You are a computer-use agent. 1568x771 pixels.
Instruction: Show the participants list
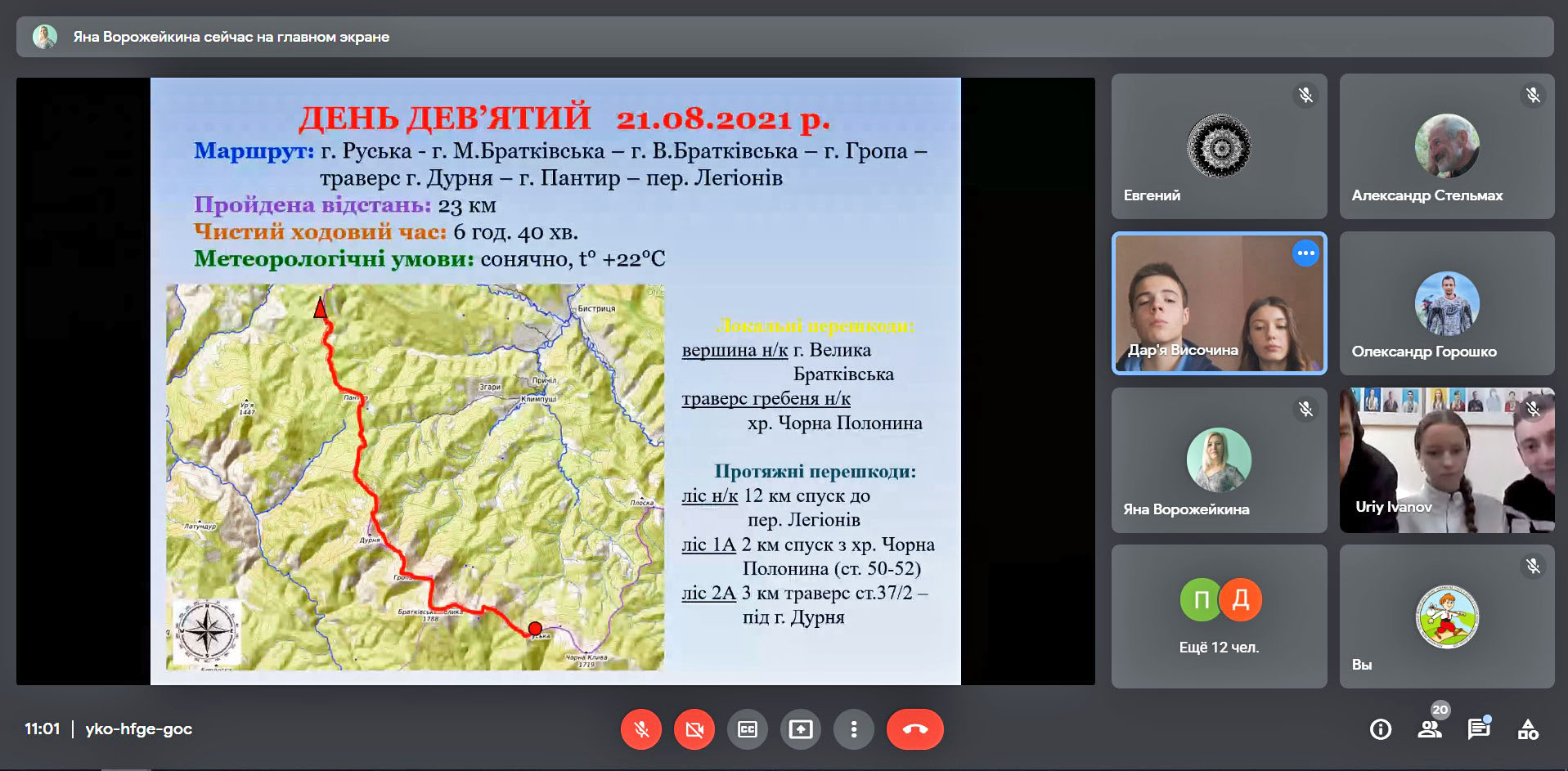point(1430,729)
